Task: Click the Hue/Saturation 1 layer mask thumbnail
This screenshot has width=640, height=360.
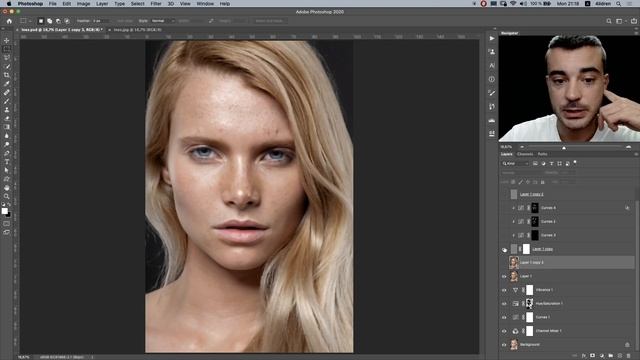Action: click(x=529, y=304)
